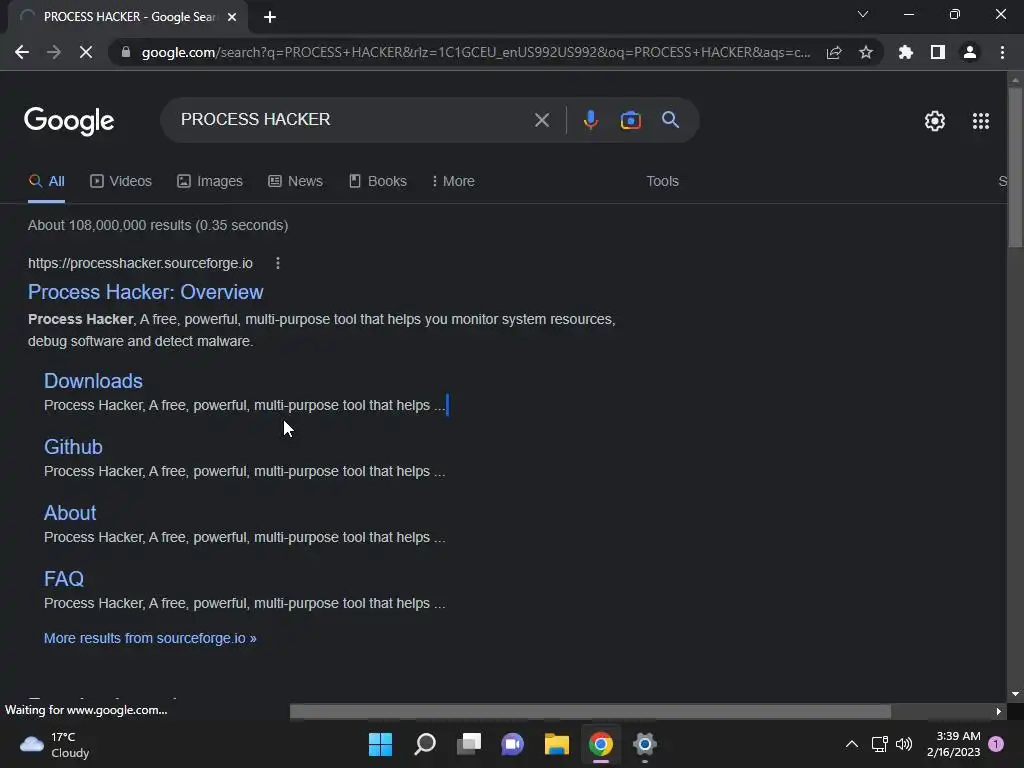Click the About 108,000,000 results text

click(158, 225)
